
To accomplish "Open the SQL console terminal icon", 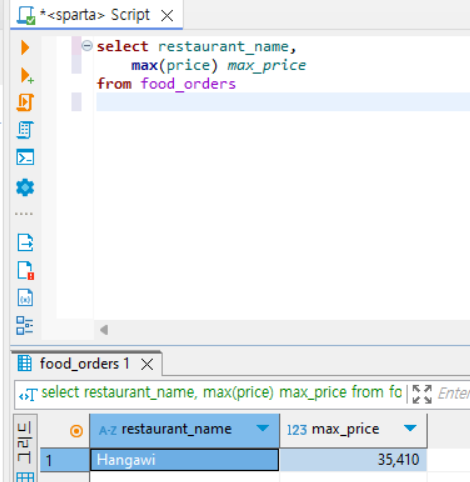I will pyautogui.click(x=25, y=157).
